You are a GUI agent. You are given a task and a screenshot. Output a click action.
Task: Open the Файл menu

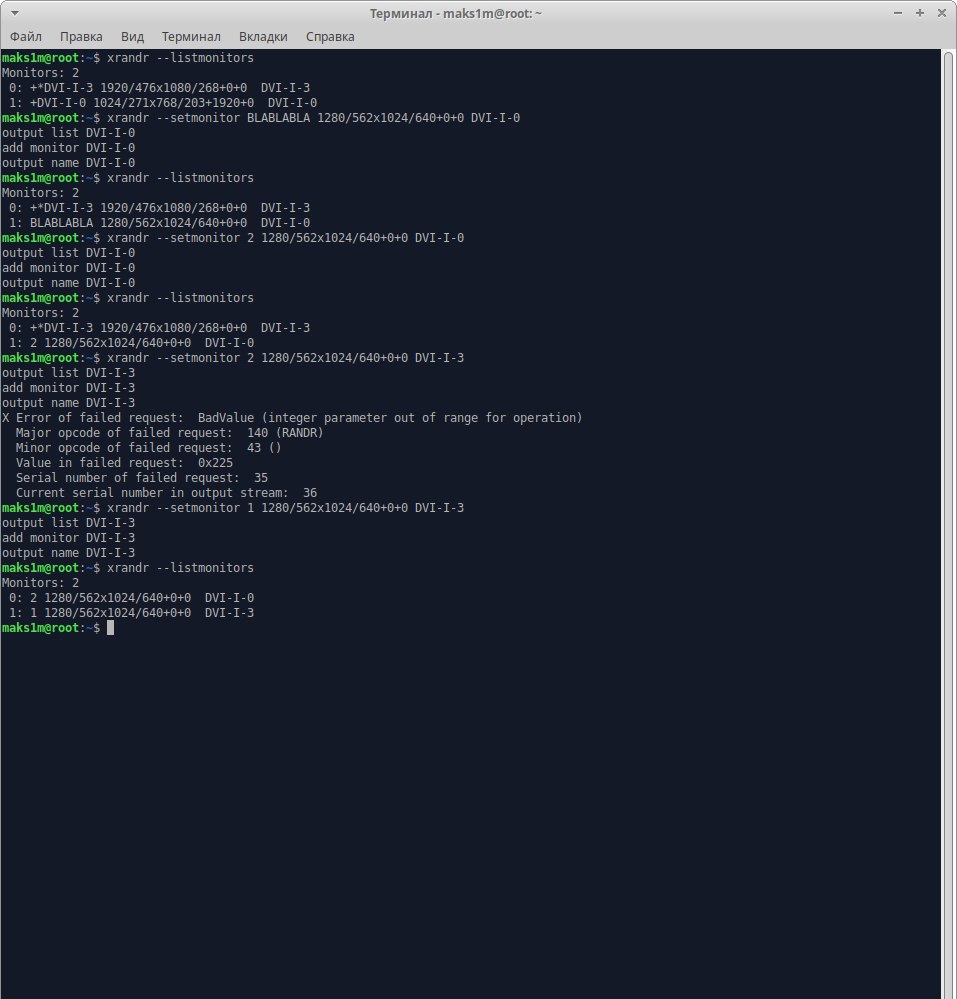(x=25, y=36)
